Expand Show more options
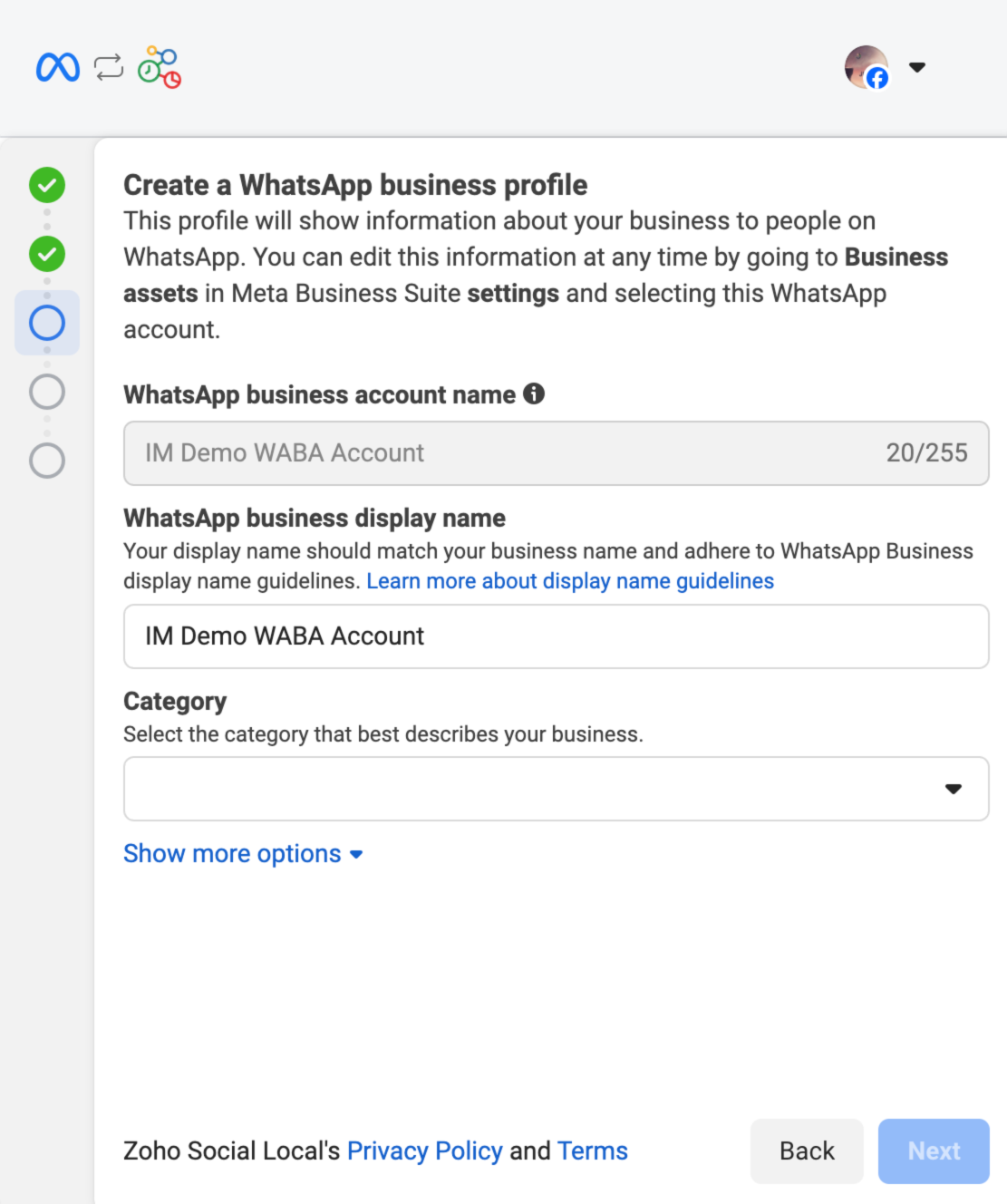 pyautogui.click(x=243, y=854)
